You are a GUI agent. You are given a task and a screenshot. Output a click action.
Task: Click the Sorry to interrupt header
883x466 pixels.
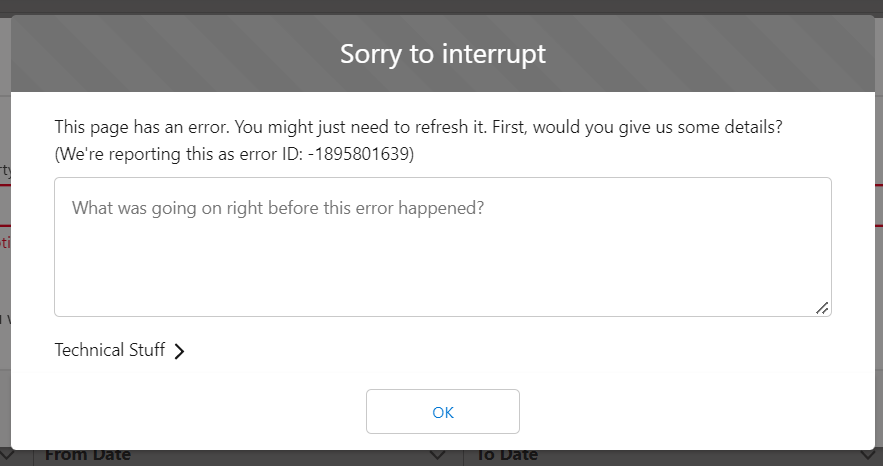[443, 54]
